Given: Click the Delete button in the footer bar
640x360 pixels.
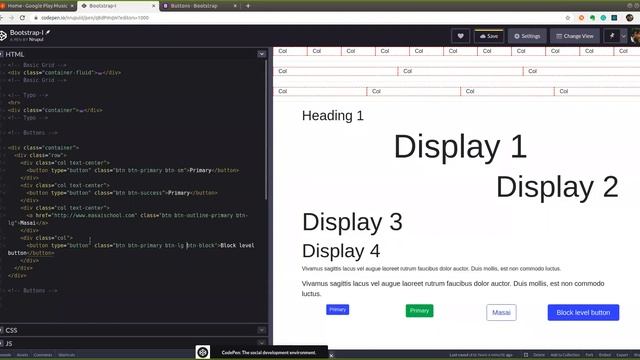Looking at the screenshot, I should 539,355.
